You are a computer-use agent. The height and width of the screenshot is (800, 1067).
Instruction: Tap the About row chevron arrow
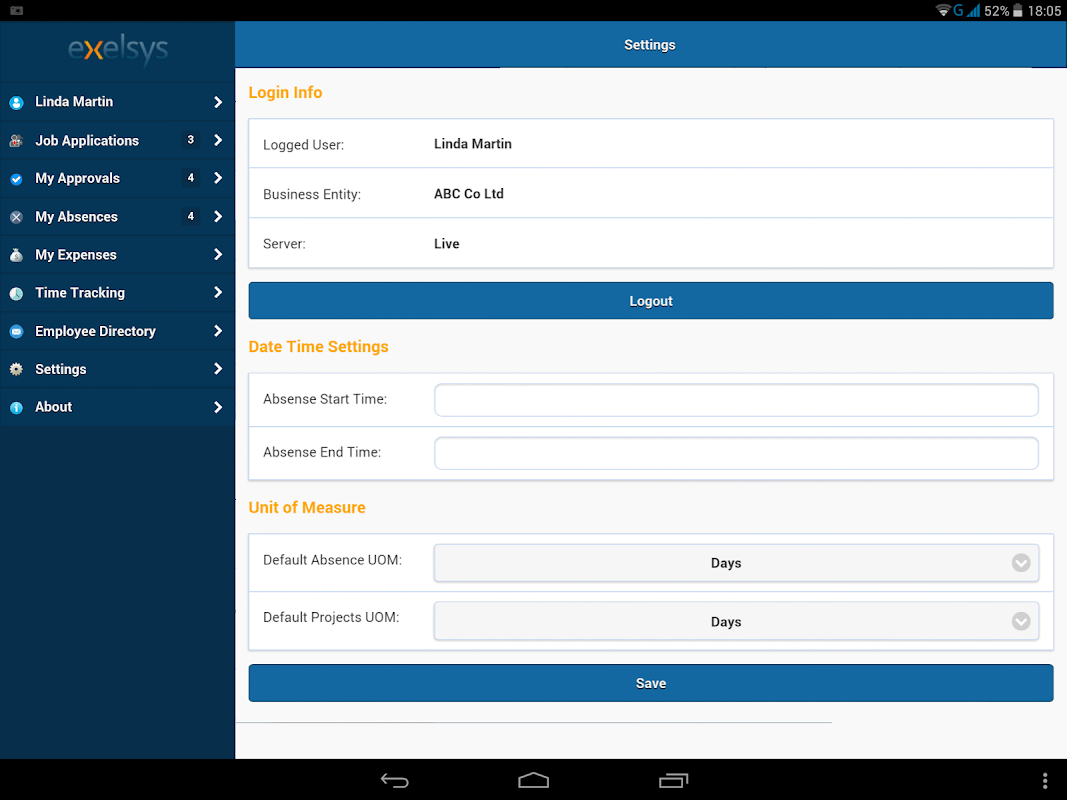point(218,407)
